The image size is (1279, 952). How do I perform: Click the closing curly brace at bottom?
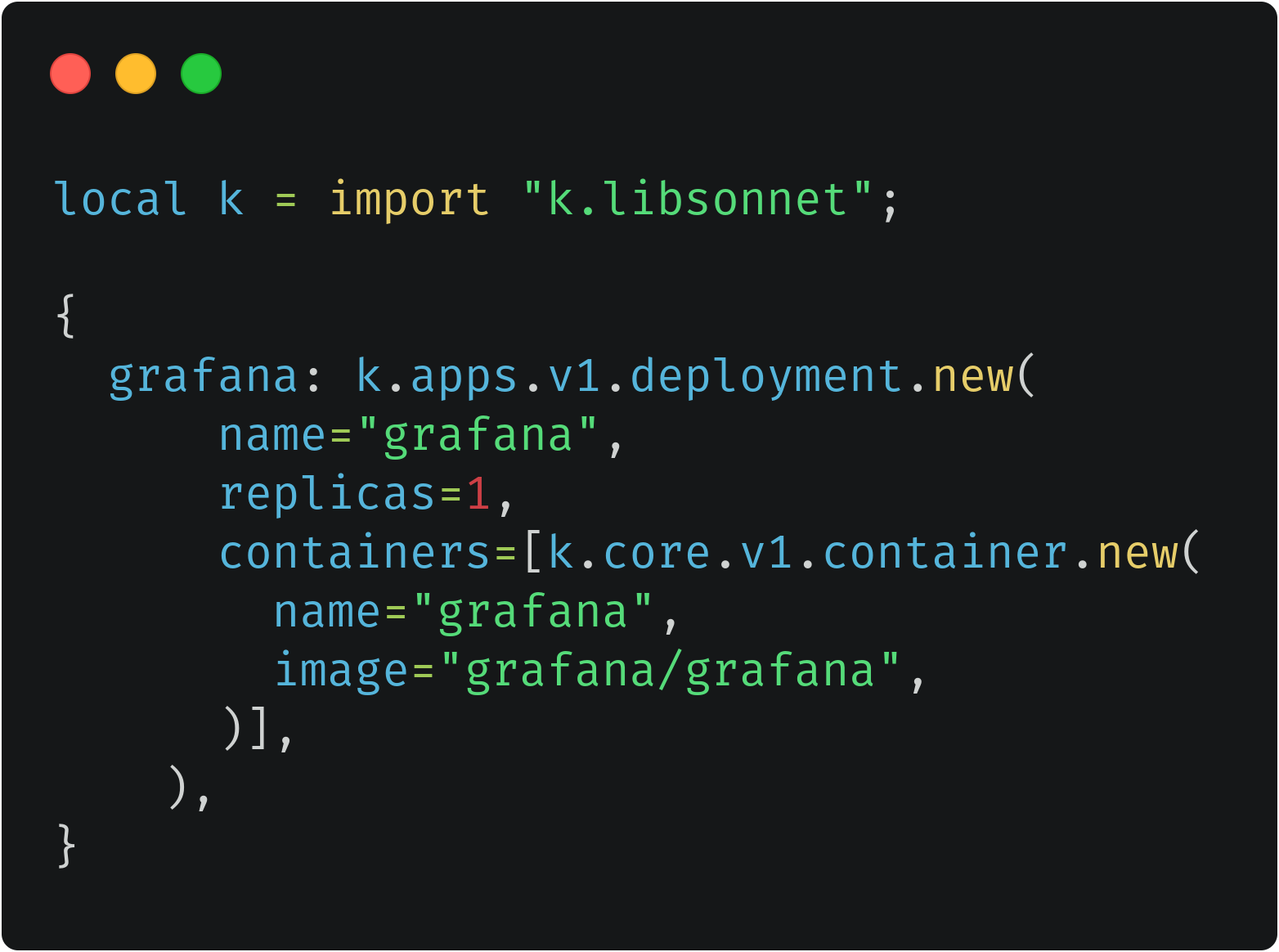click(x=67, y=846)
